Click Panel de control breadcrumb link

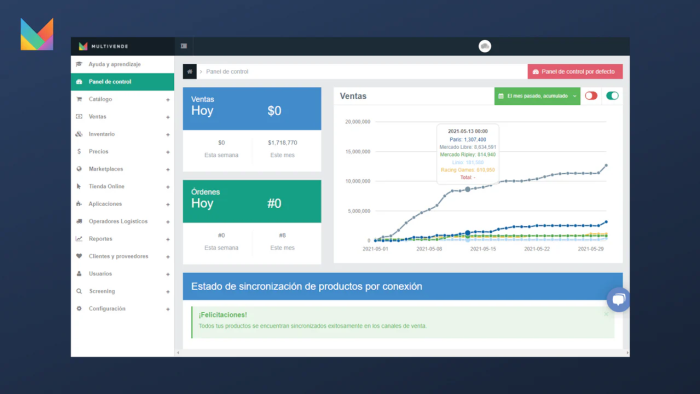click(227, 71)
